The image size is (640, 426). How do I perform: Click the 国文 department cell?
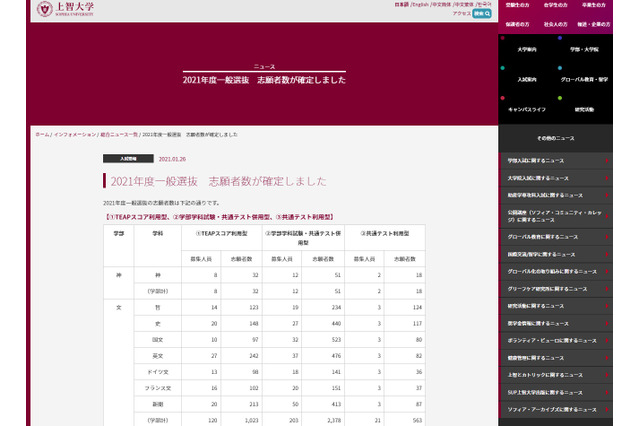pyautogui.click(x=158, y=340)
